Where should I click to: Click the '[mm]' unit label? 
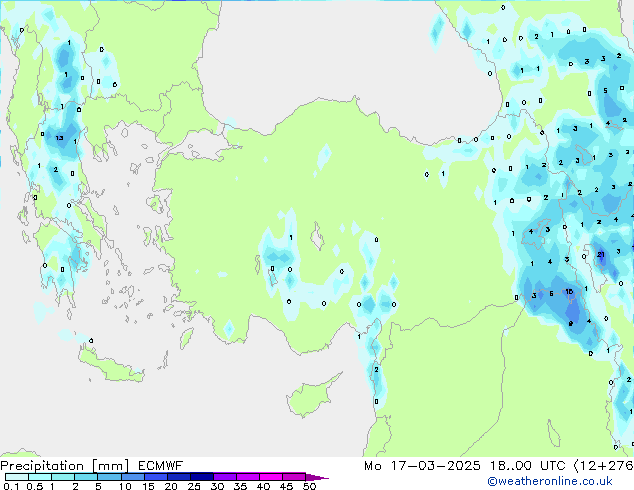[x=110, y=466]
